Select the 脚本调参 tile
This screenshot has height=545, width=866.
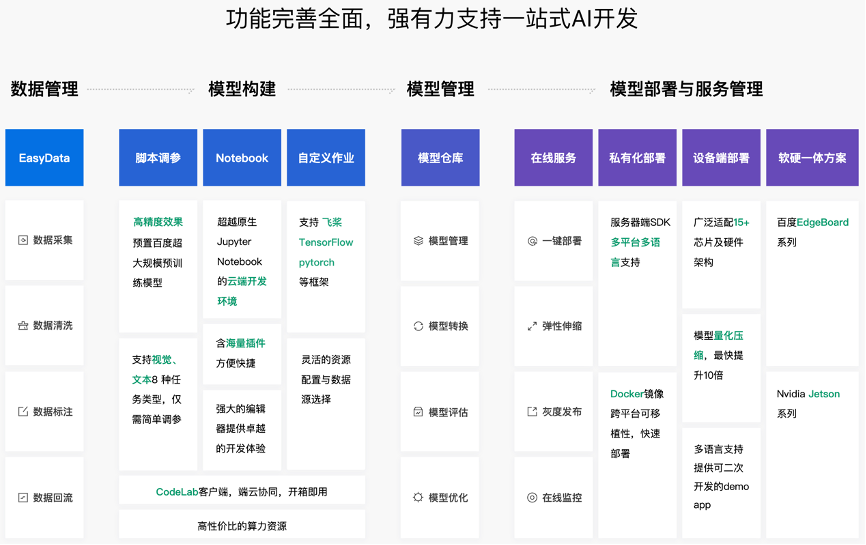tap(158, 157)
